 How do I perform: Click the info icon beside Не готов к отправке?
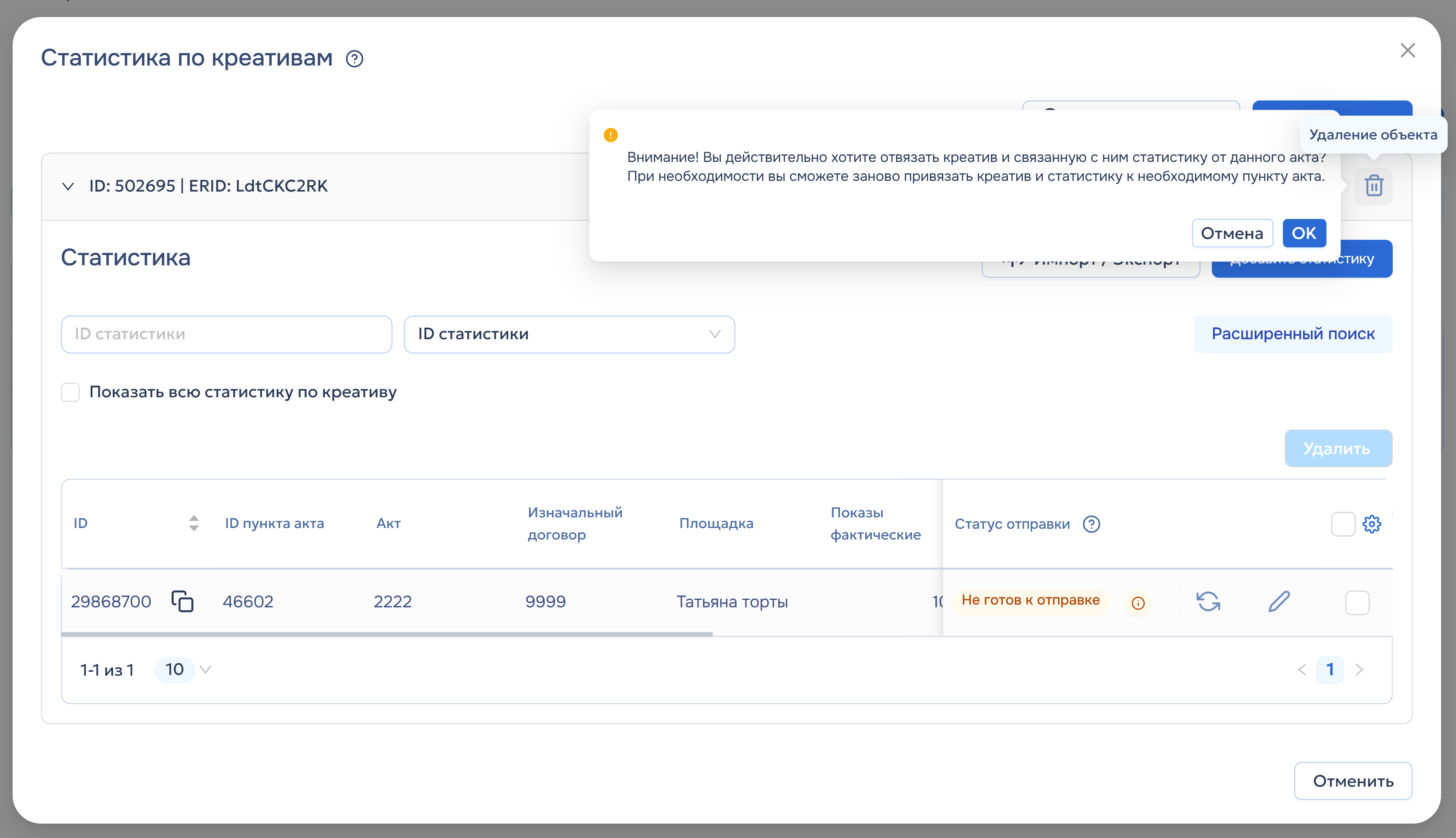point(1137,603)
